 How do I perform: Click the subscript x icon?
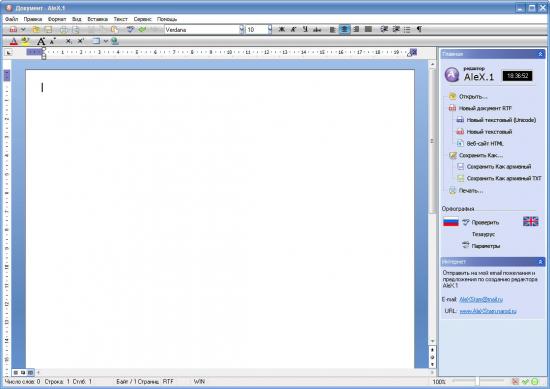coord(69,41)
